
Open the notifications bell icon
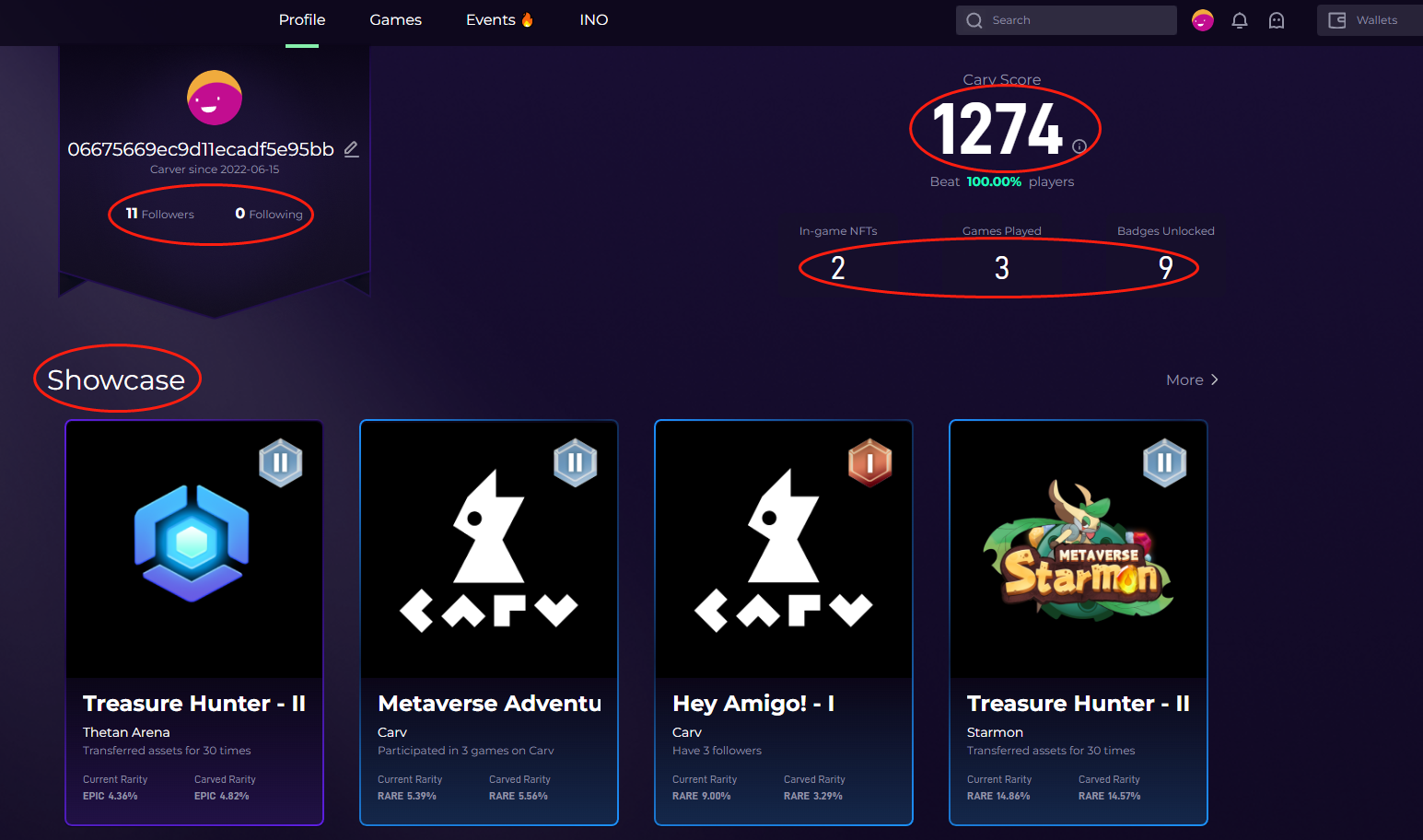point(1240,20)
